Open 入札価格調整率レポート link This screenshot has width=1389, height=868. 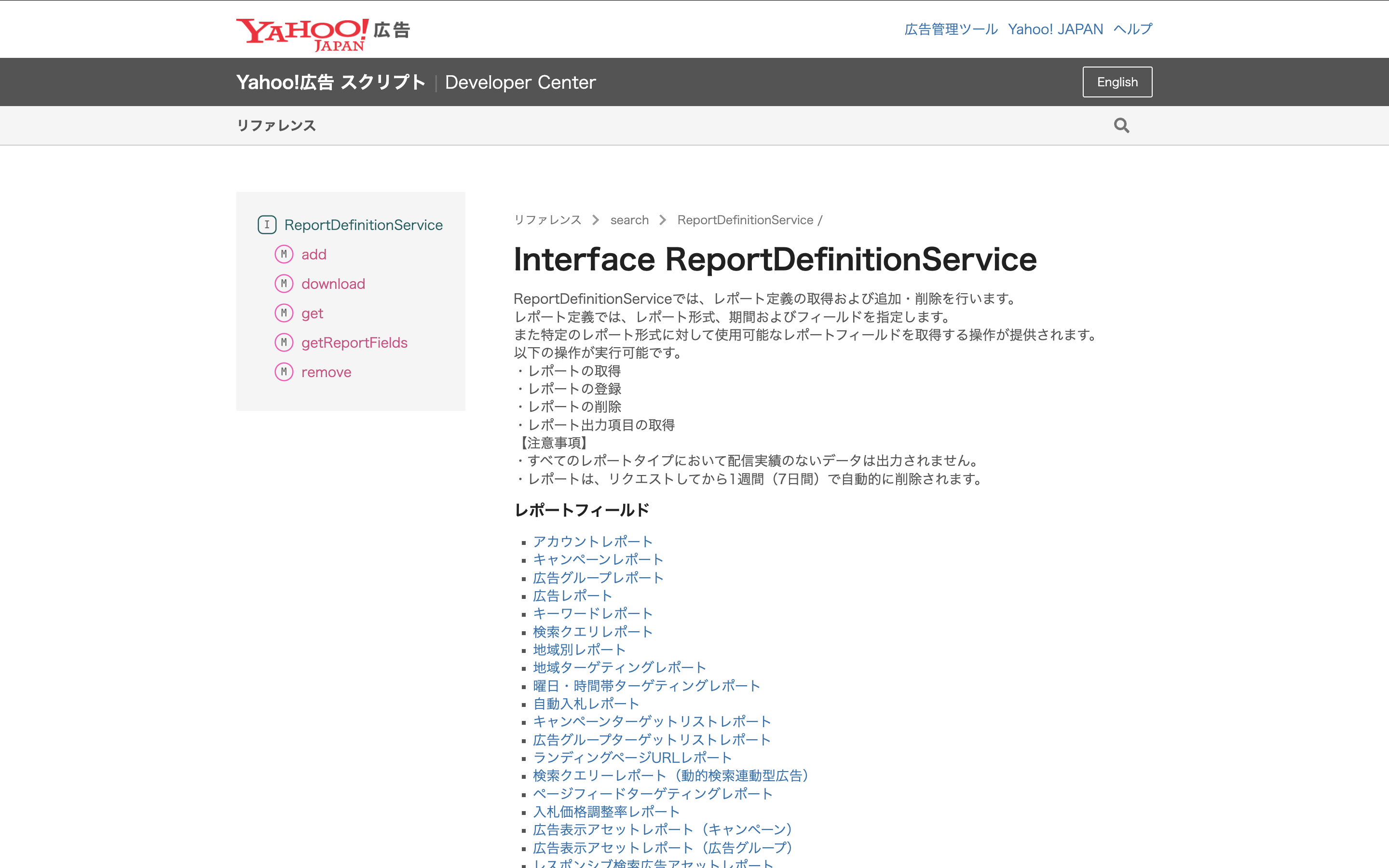point(606,812)
